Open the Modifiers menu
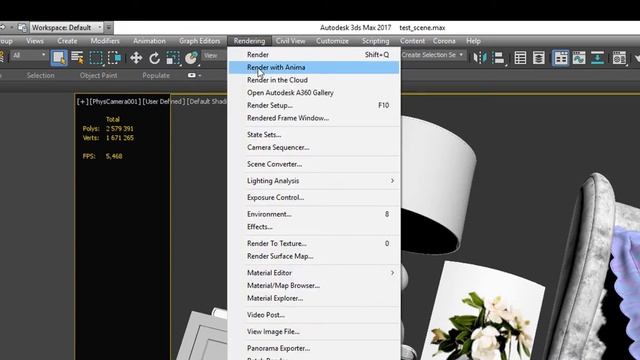Image resolution: width=640 pixels, height=360 pixels. tap(105, 41)
